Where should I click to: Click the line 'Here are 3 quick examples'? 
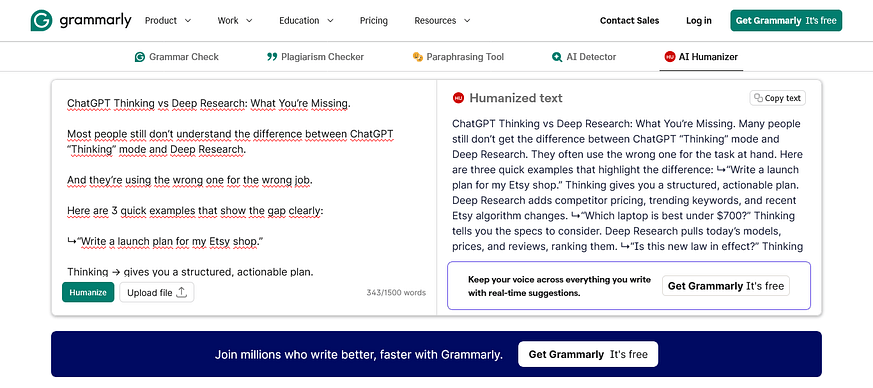(195, 211)
